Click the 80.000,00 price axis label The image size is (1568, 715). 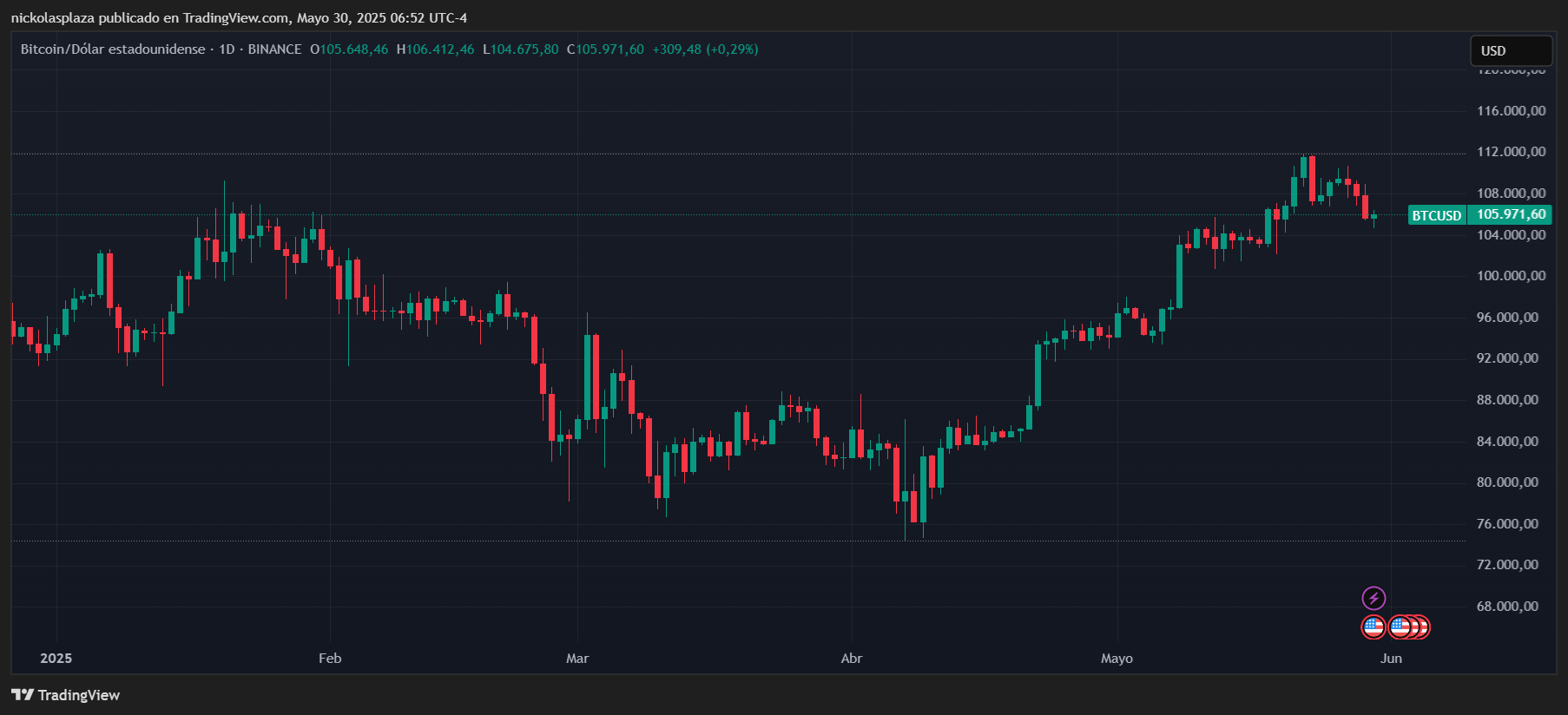click(1507, 482)
